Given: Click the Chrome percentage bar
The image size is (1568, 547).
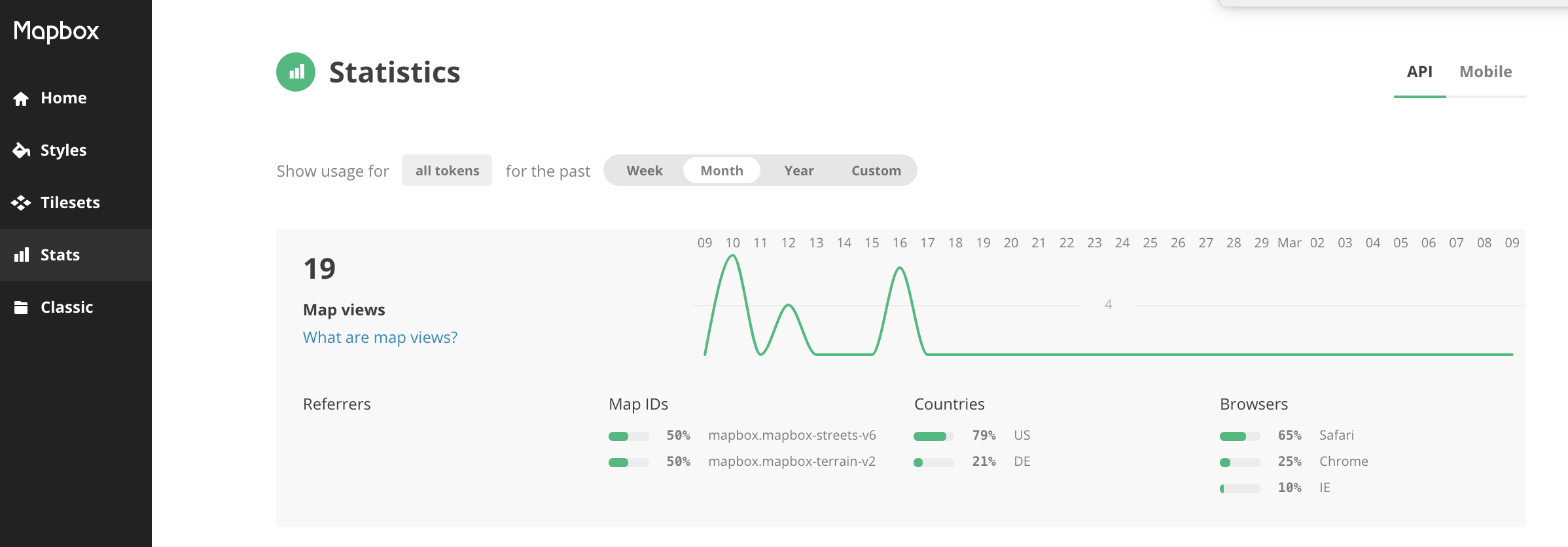Looking at the screenshot, I should coord(1240,463).
